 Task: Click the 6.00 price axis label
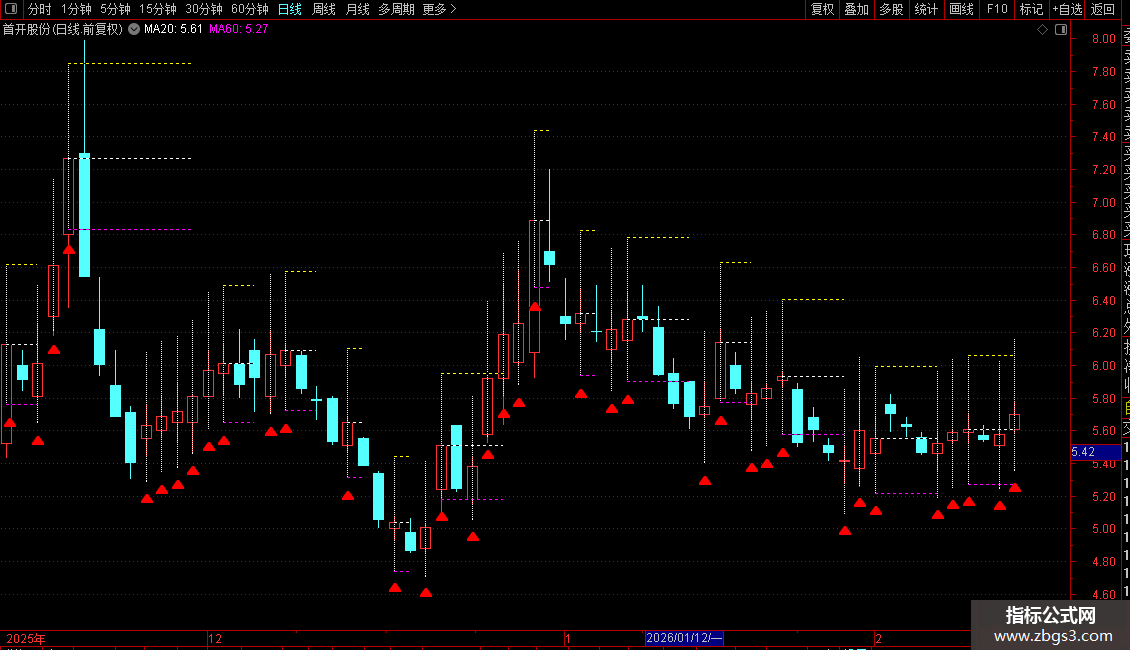(1103, 365)
